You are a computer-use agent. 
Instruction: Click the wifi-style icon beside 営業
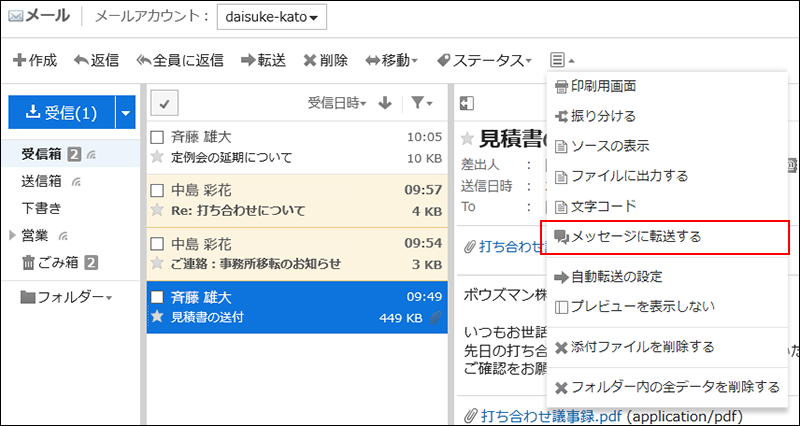(x=64, y=236)
